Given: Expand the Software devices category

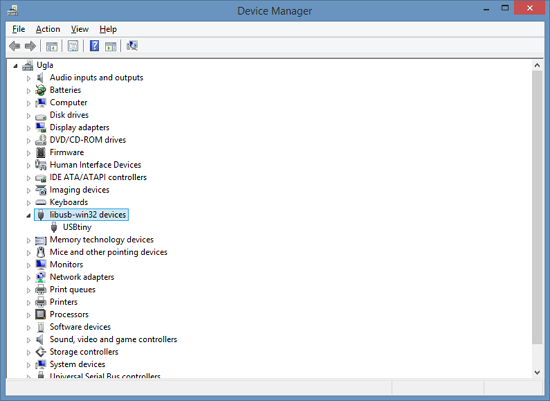Looking at the screenshot, I should (x=29, y=327).
